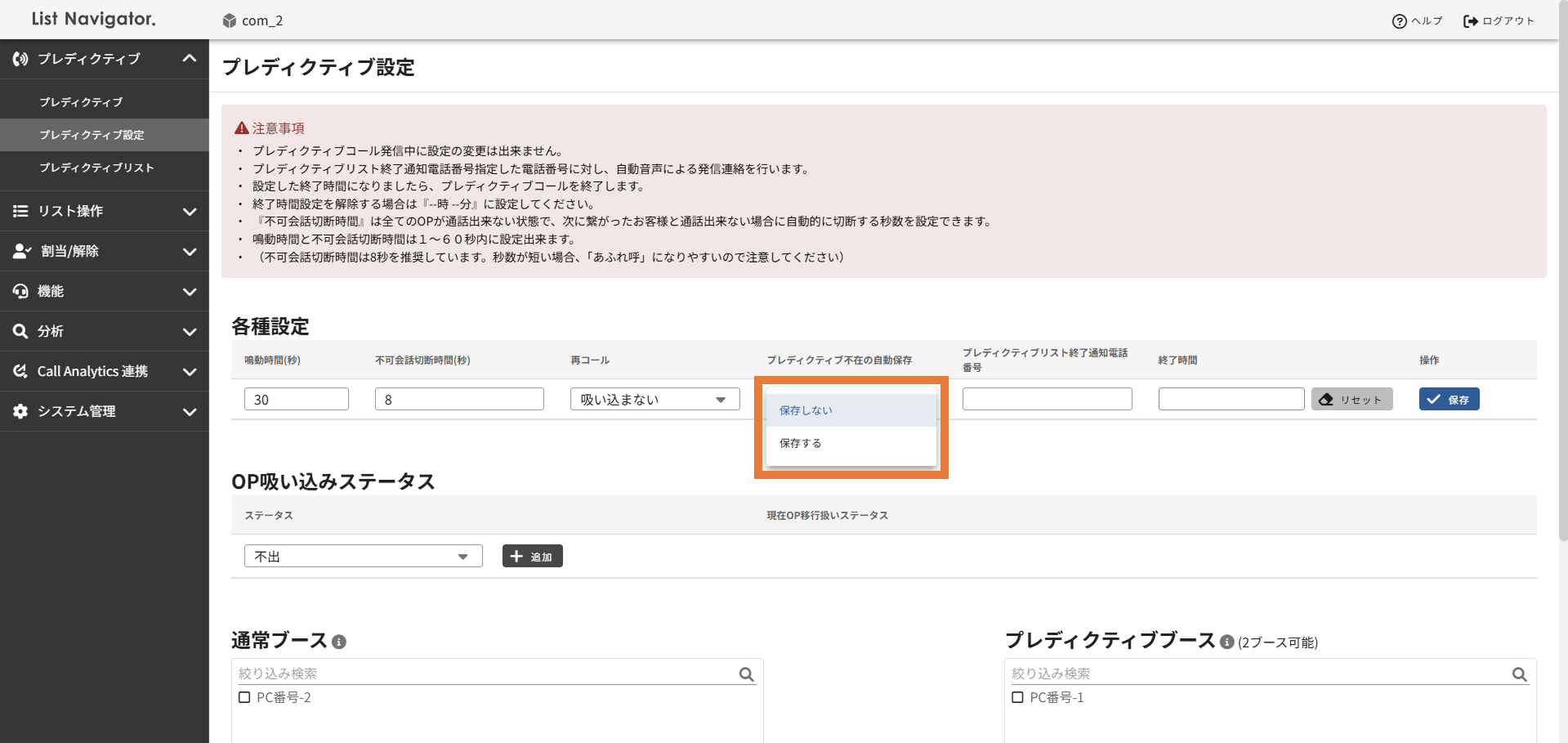Click the 通常ブース info icon
Screen dimensions: 1568x743
[x=339, y=642]
